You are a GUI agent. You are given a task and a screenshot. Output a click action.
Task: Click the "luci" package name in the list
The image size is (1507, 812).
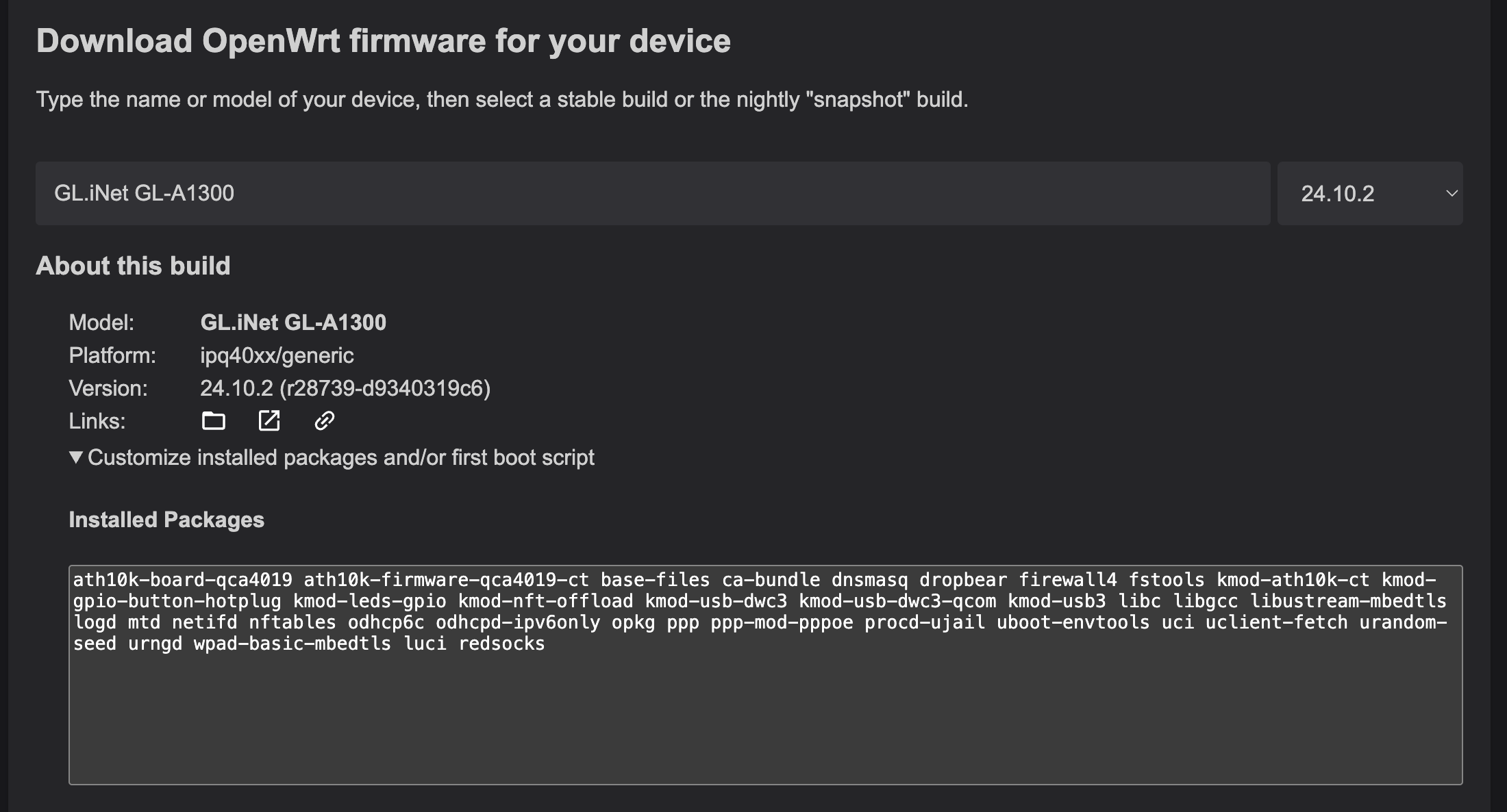click(425, 644)
